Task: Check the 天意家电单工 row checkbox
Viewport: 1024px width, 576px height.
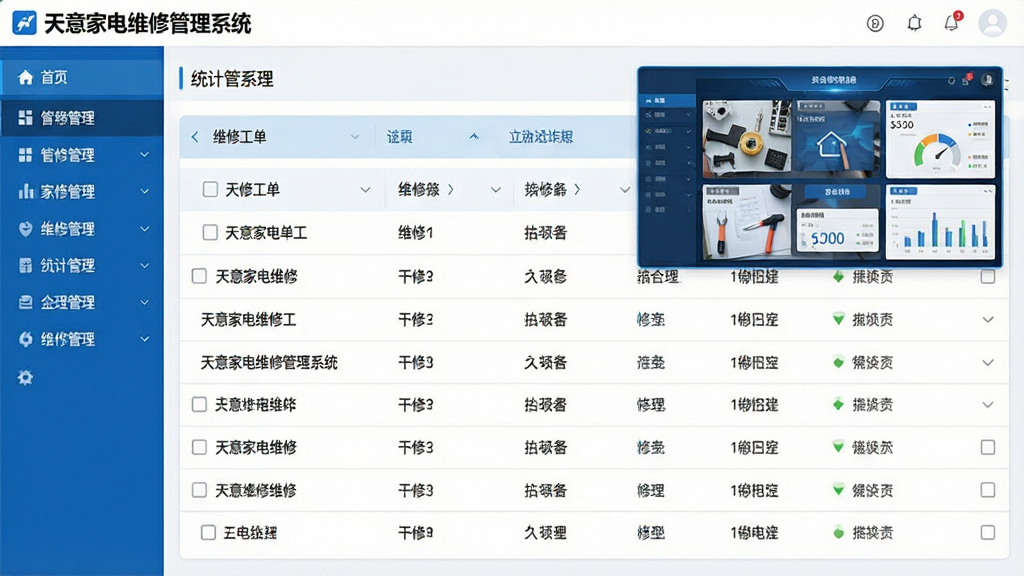Action: point(210,232)
